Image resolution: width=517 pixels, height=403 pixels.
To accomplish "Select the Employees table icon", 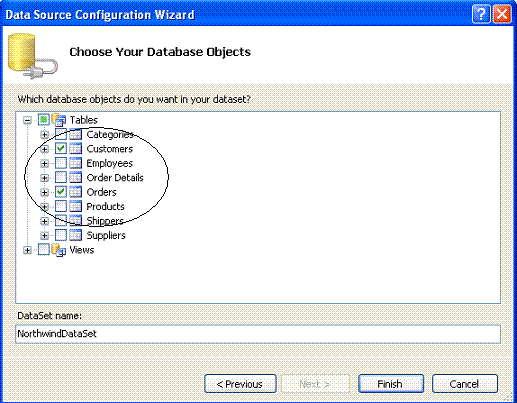I will (76, 163).
